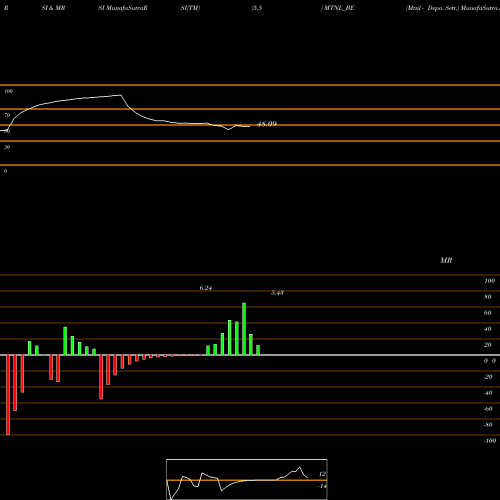Click the '(5,5' parameter text in header
The height and width of the screenshot is (500, 500).
point(257,8)
